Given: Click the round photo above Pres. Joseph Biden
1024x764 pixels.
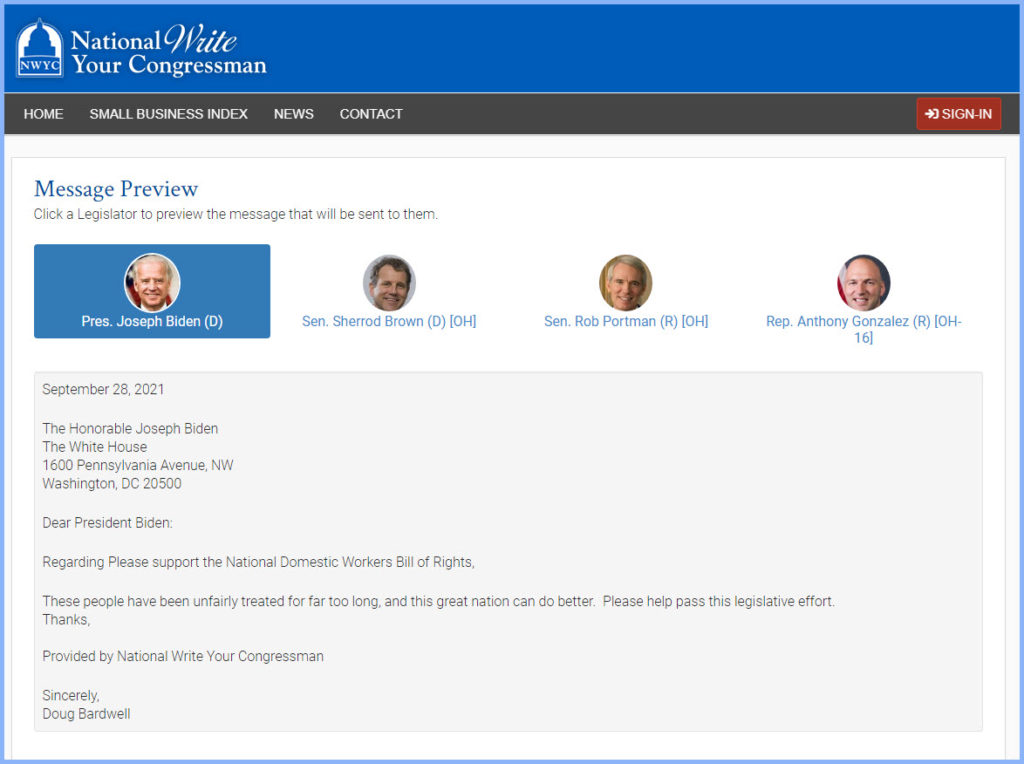Looking at the screenshot, I should tap(152, 282).
